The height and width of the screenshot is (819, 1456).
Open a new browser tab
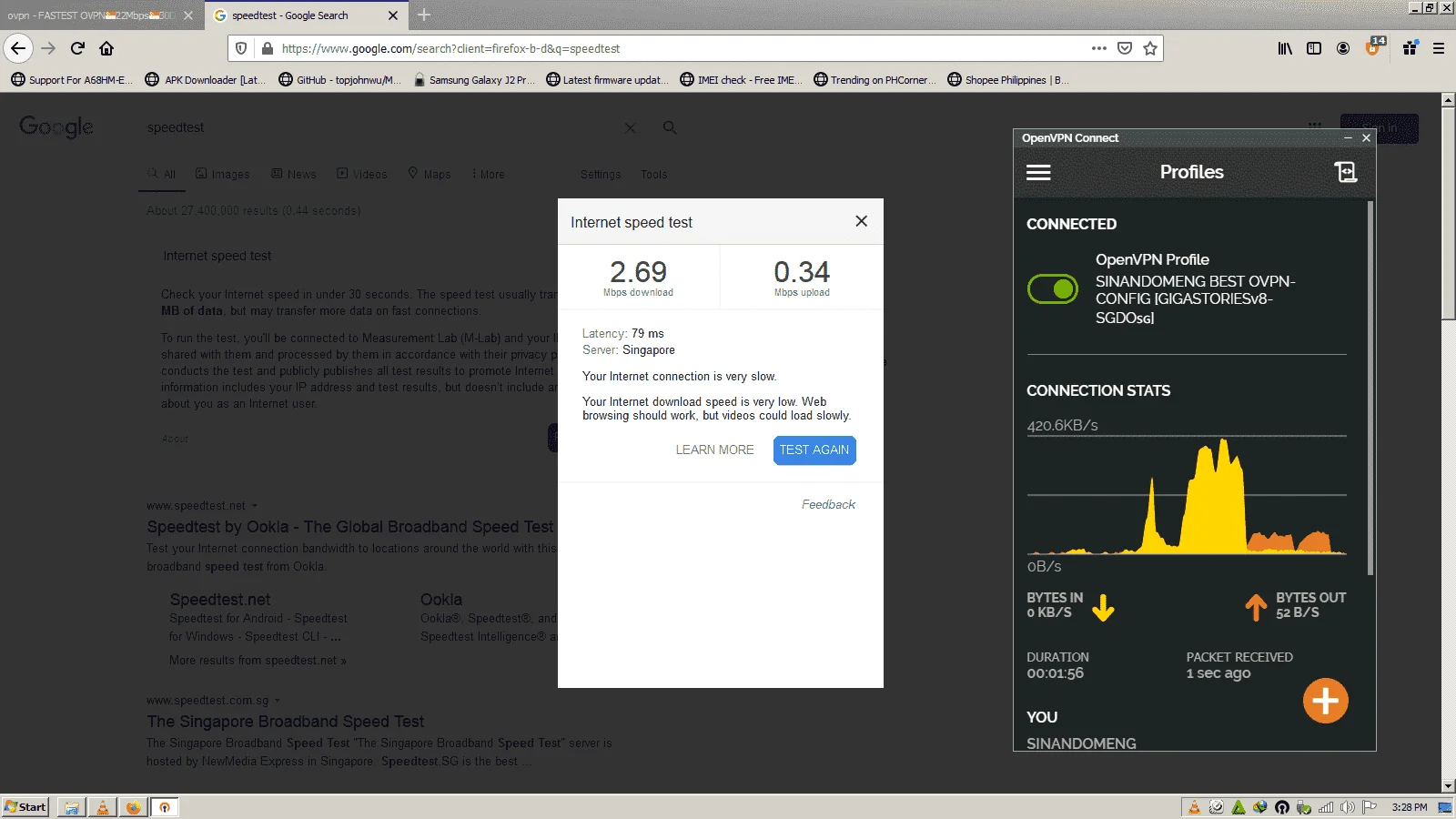point(424,15)
